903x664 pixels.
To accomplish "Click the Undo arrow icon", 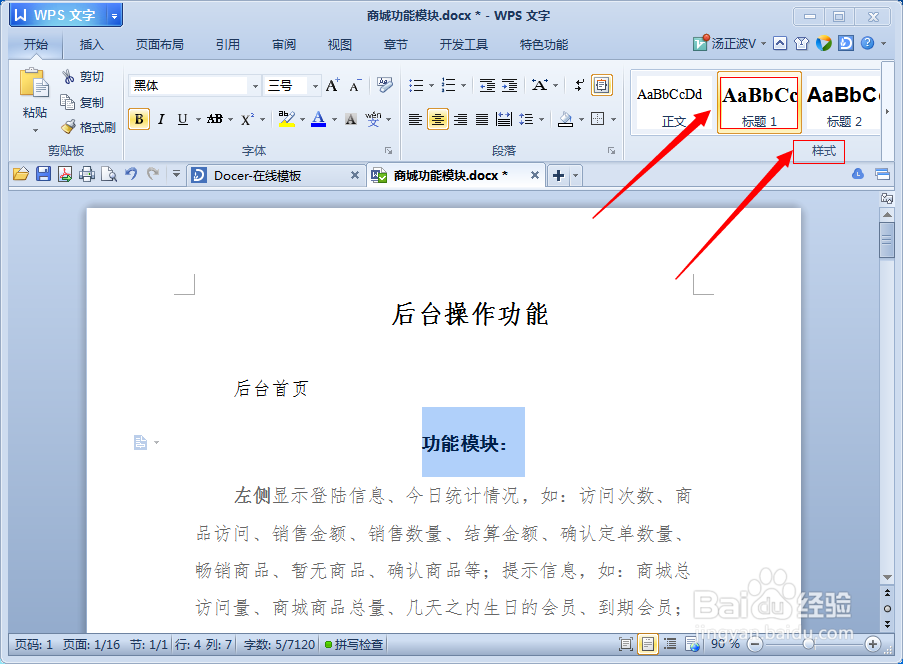I will pos(131,174).
